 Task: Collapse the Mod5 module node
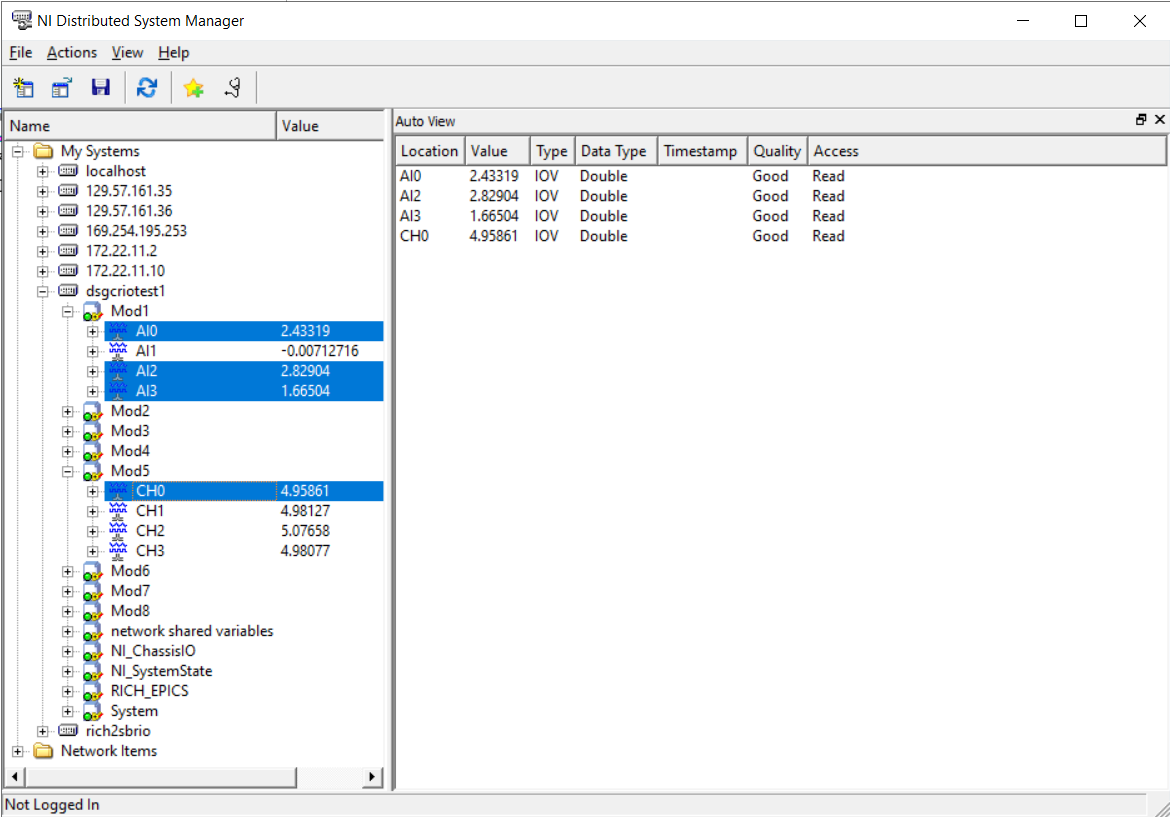pyautogui.click(x=67, y=472)
